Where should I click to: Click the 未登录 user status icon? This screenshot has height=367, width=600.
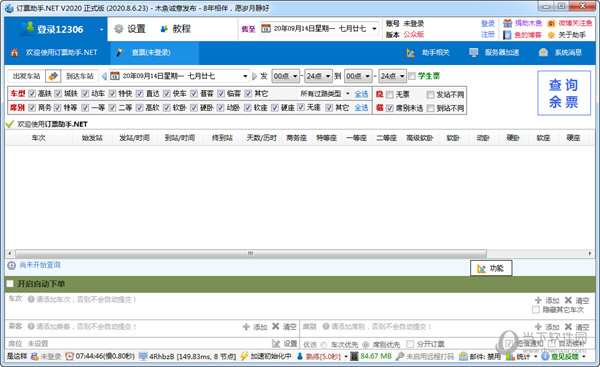tap(35, 356)
